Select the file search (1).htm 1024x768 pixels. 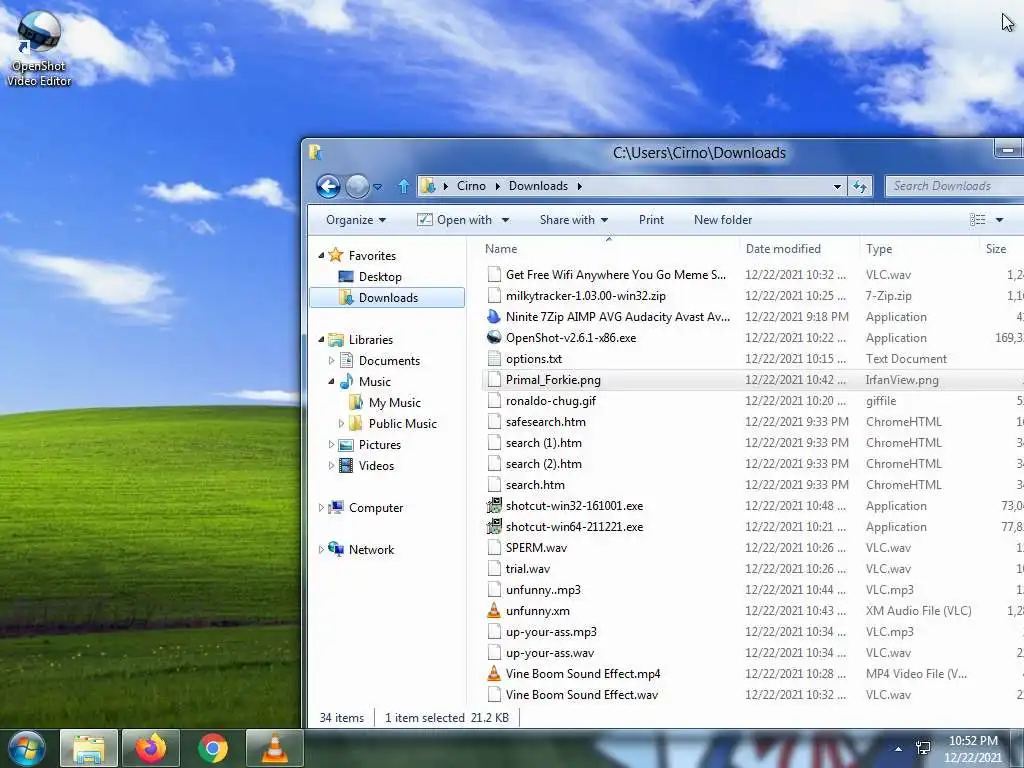[x=543, y=443]
